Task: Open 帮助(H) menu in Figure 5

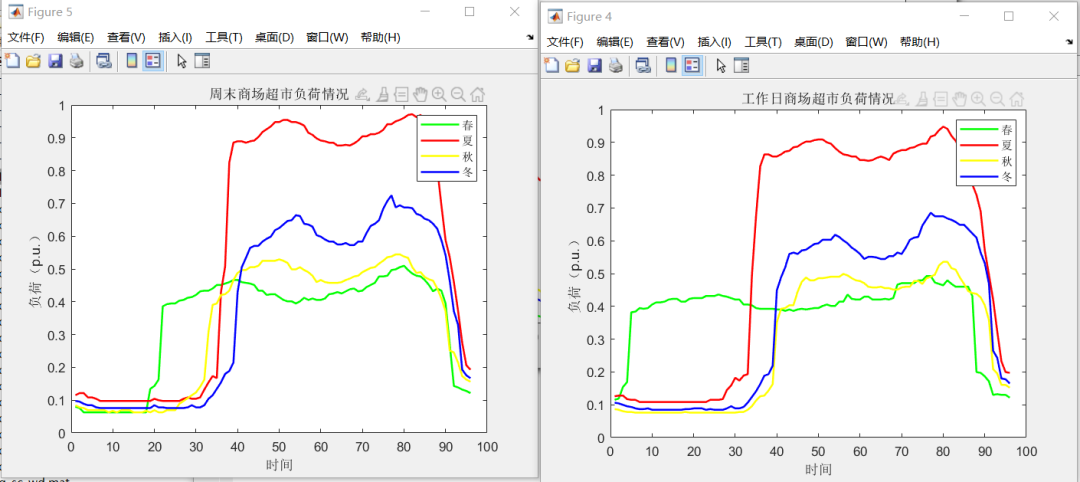Action: pos(380,38)
